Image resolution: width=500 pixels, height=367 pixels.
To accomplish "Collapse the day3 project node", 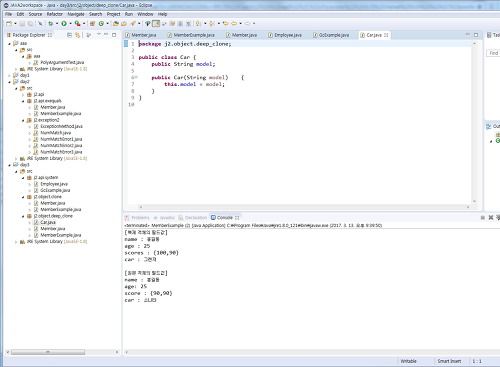I will [x=9, y=165].
